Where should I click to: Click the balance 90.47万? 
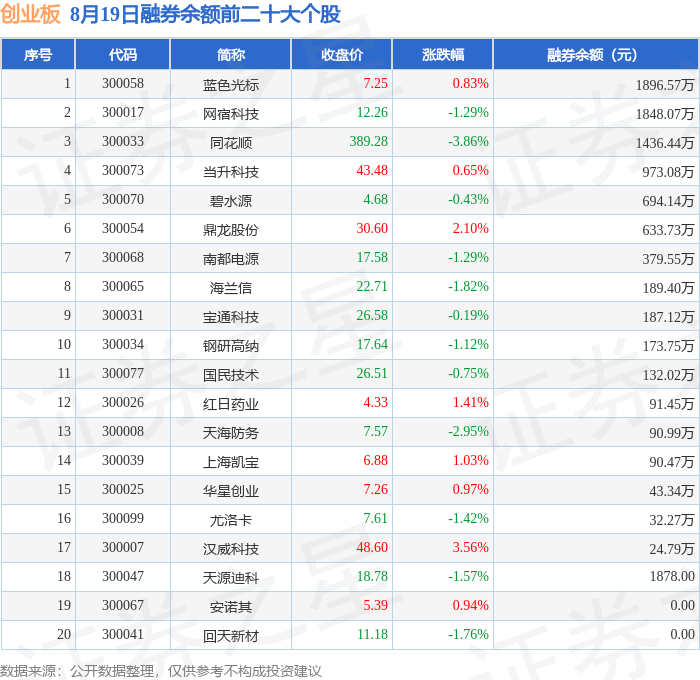point(672,462)
